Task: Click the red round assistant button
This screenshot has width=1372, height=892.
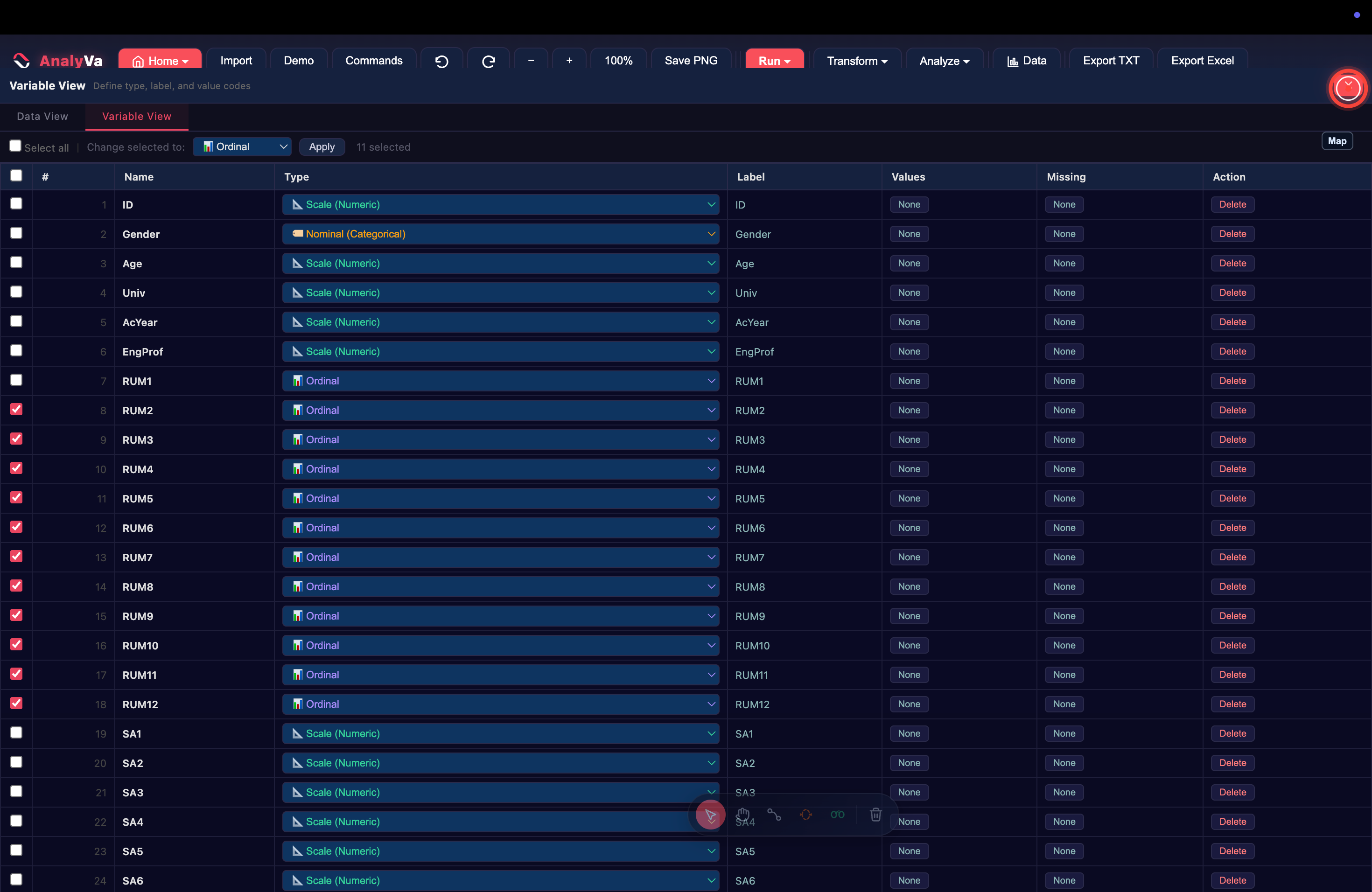Action: click(1348, 88)
